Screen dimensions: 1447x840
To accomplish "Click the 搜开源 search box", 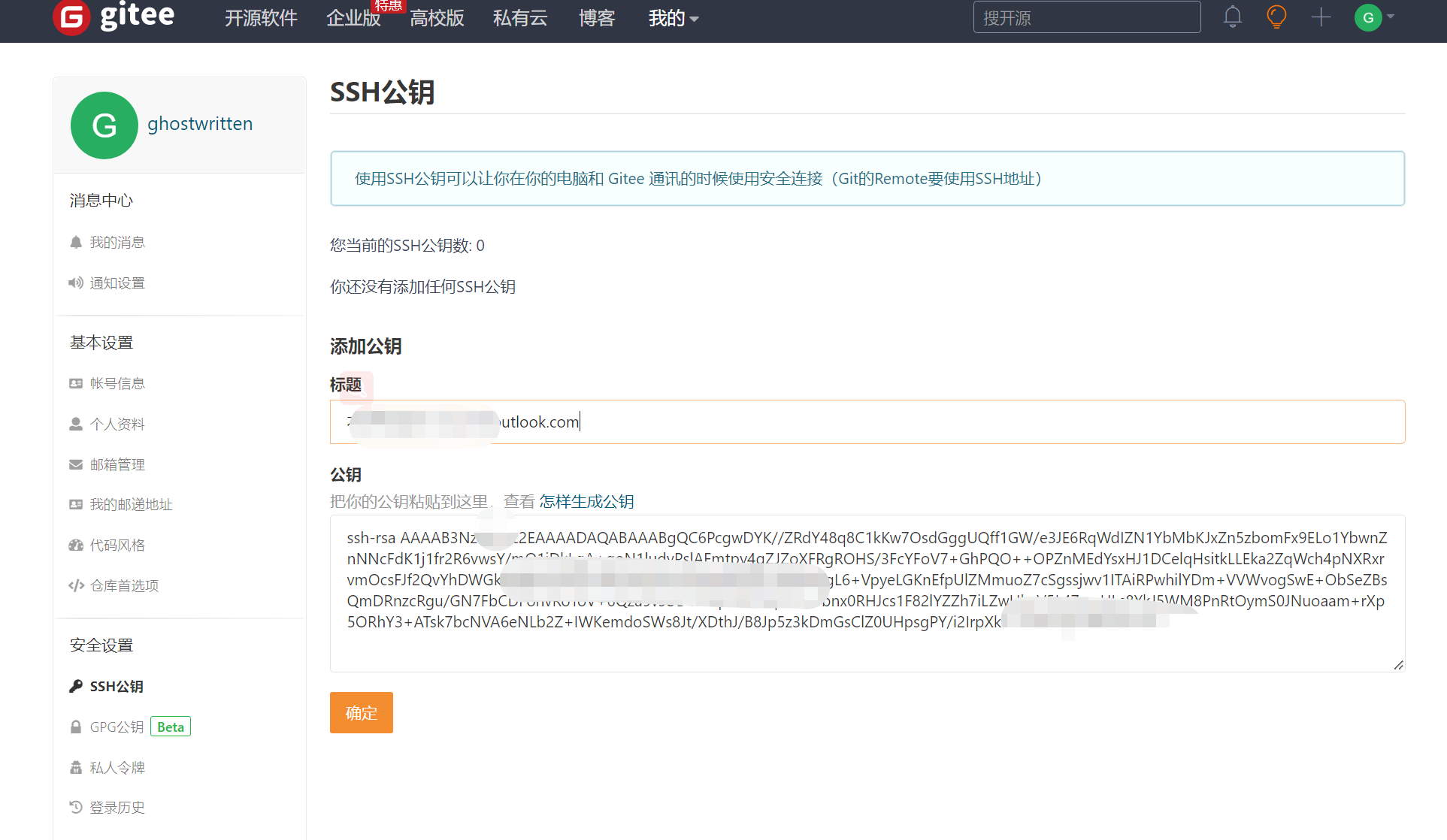I will pyautogui.click(x=1086, y=17).
